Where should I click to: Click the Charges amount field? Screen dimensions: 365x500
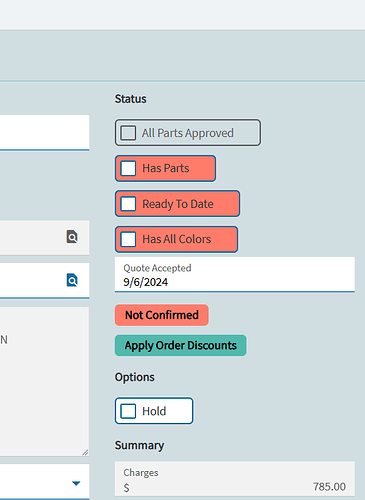235,479
